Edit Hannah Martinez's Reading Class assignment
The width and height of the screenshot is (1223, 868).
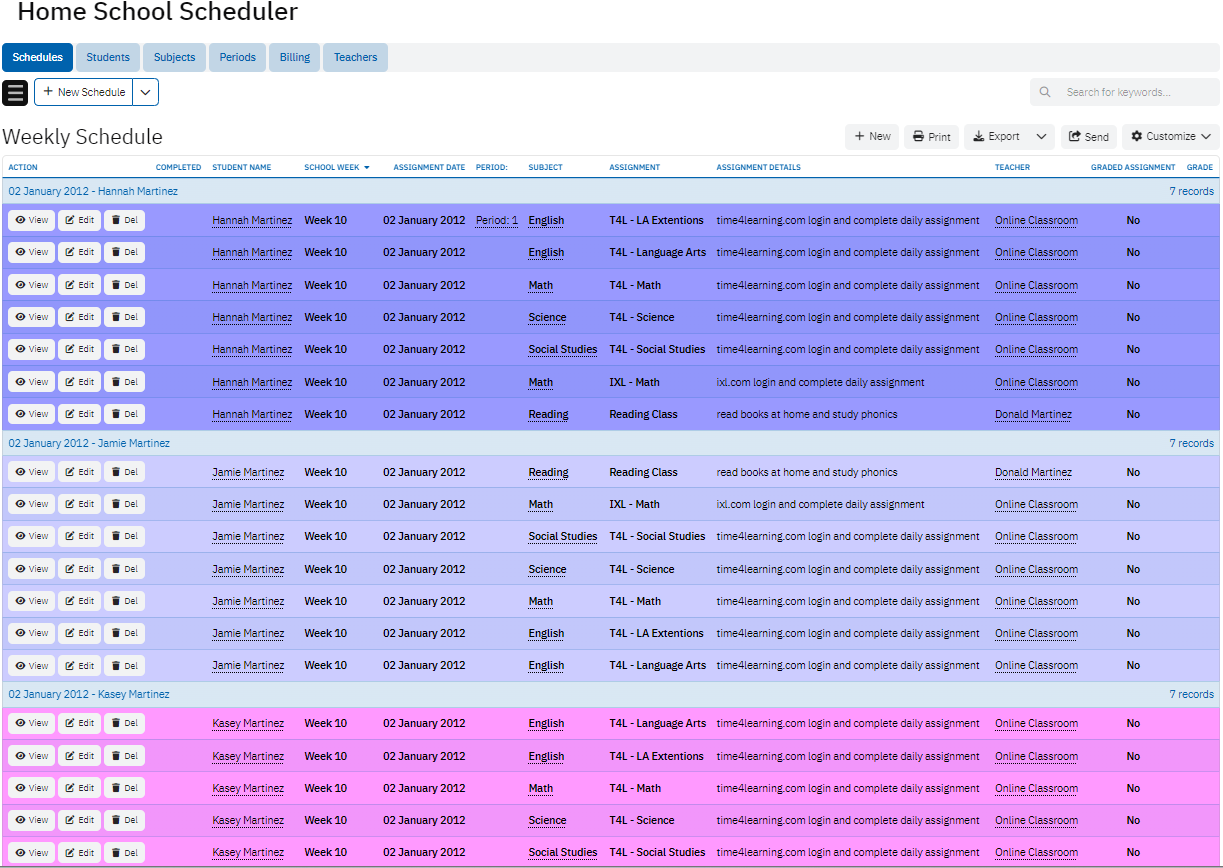pos(79,414)
